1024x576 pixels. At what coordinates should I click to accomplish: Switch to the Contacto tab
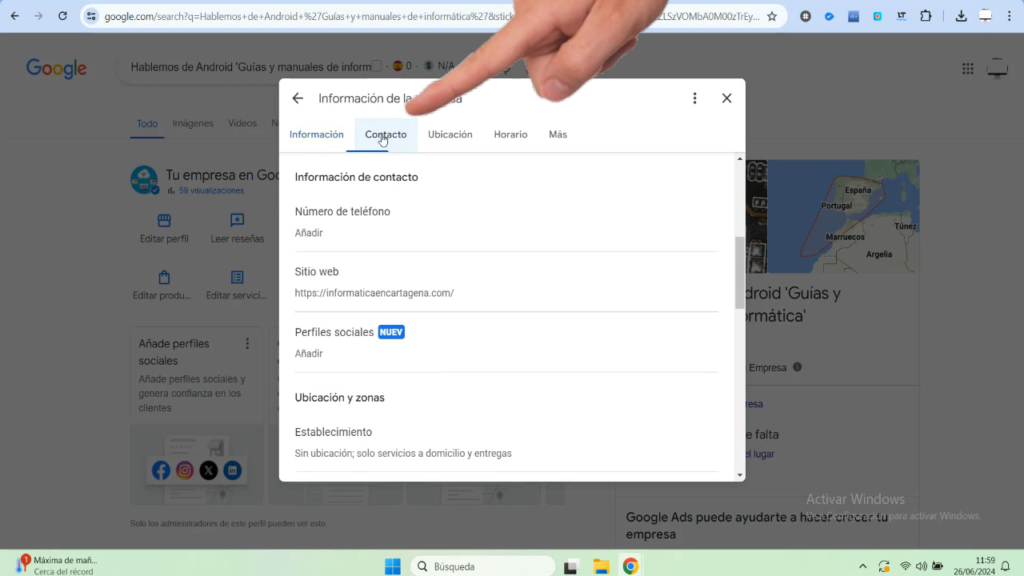coord(385,134)
